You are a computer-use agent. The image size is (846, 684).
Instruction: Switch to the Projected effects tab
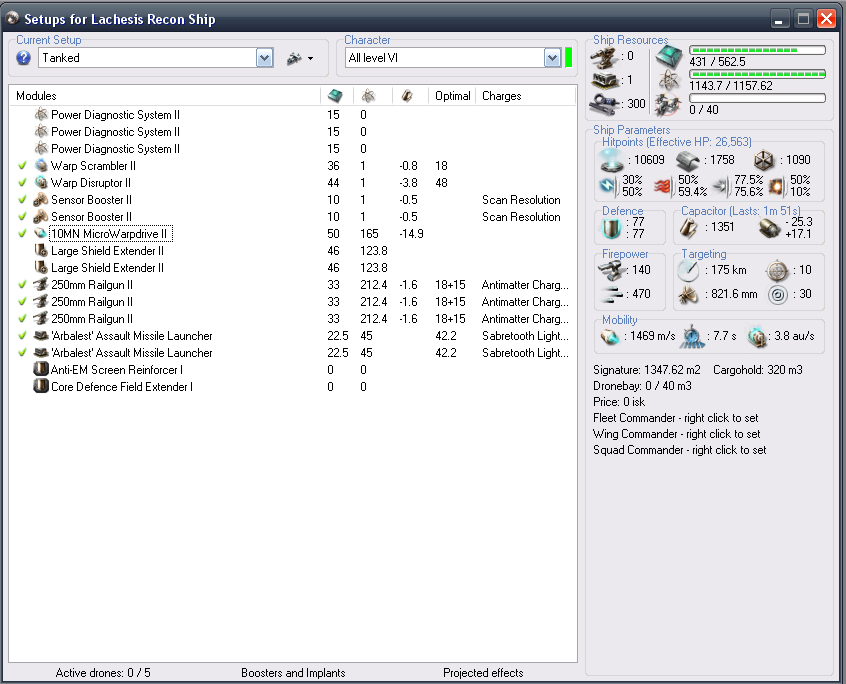click(483, 673)
